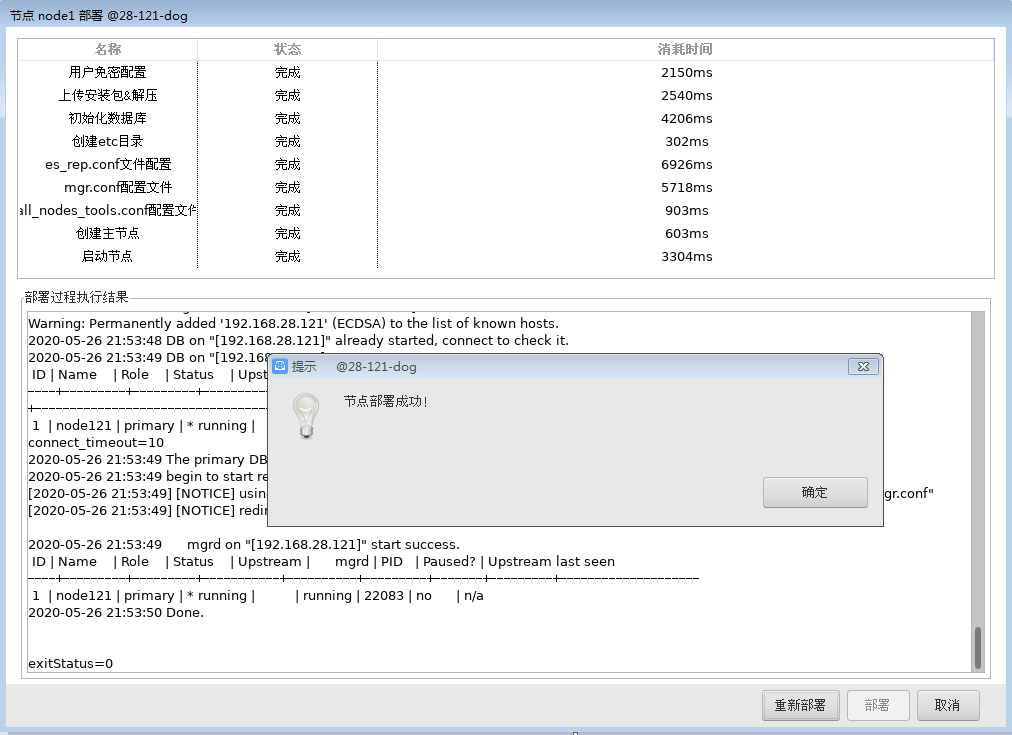
Task: Click the log panel vertical scrollbar thumb
Action: (x=978, y=647)
